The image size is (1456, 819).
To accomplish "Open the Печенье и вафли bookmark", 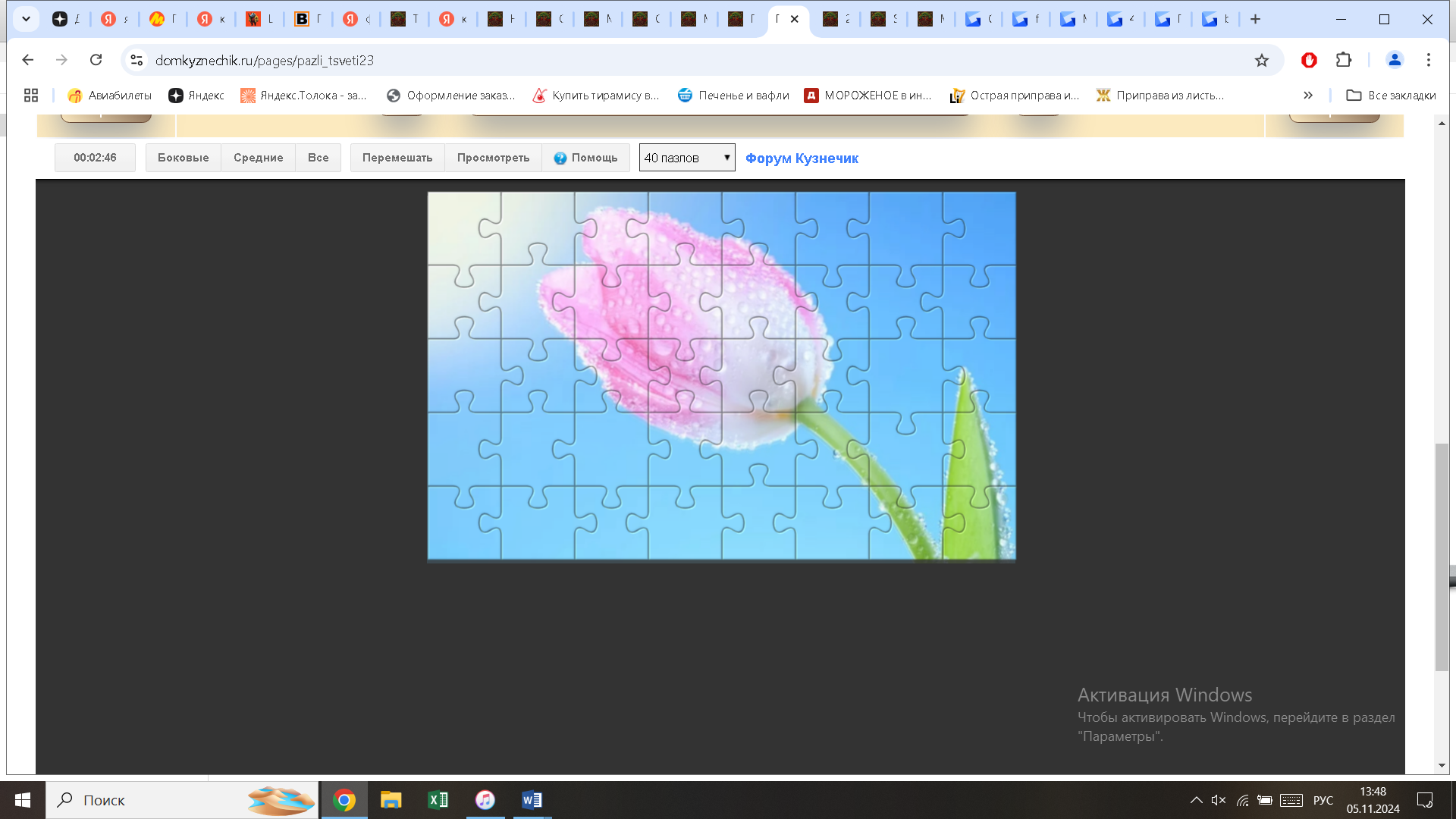I will tap(733, 95).
